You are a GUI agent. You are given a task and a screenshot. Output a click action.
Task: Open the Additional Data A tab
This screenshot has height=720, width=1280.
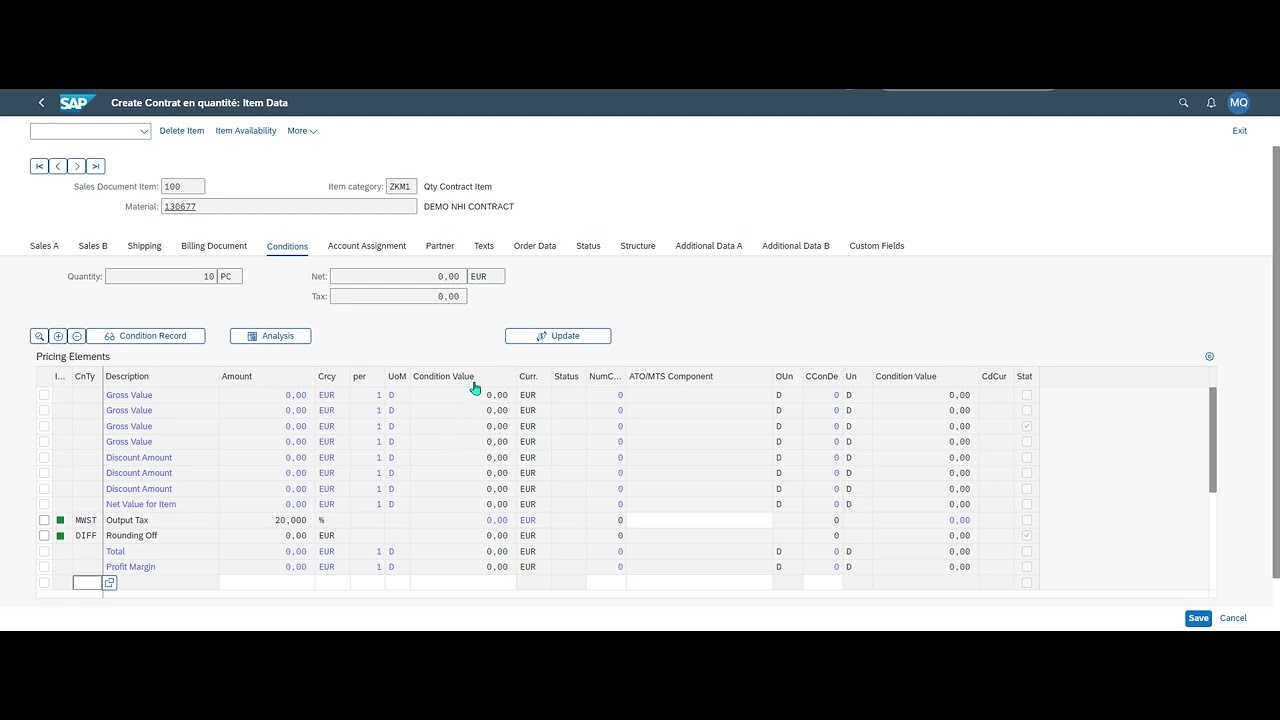point(709,246)
